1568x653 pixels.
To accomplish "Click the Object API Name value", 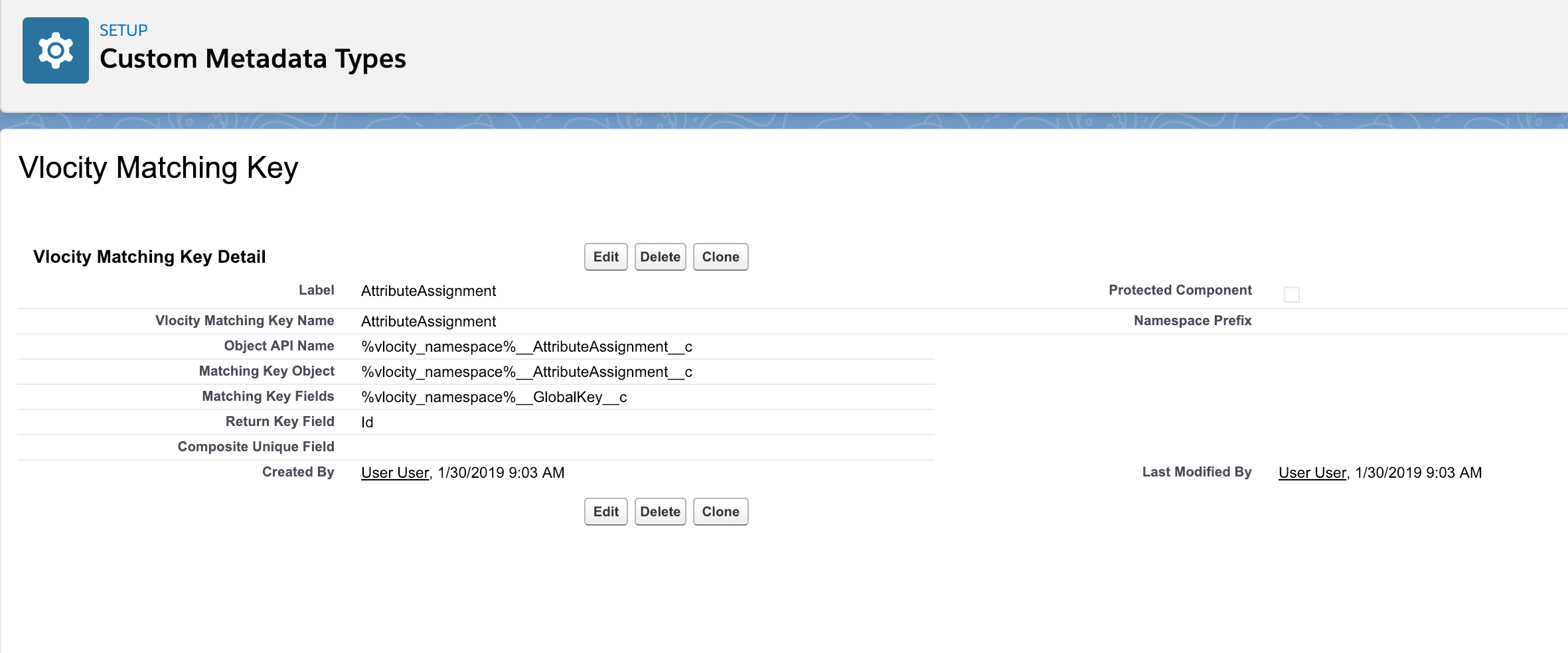I will point(526,346).
